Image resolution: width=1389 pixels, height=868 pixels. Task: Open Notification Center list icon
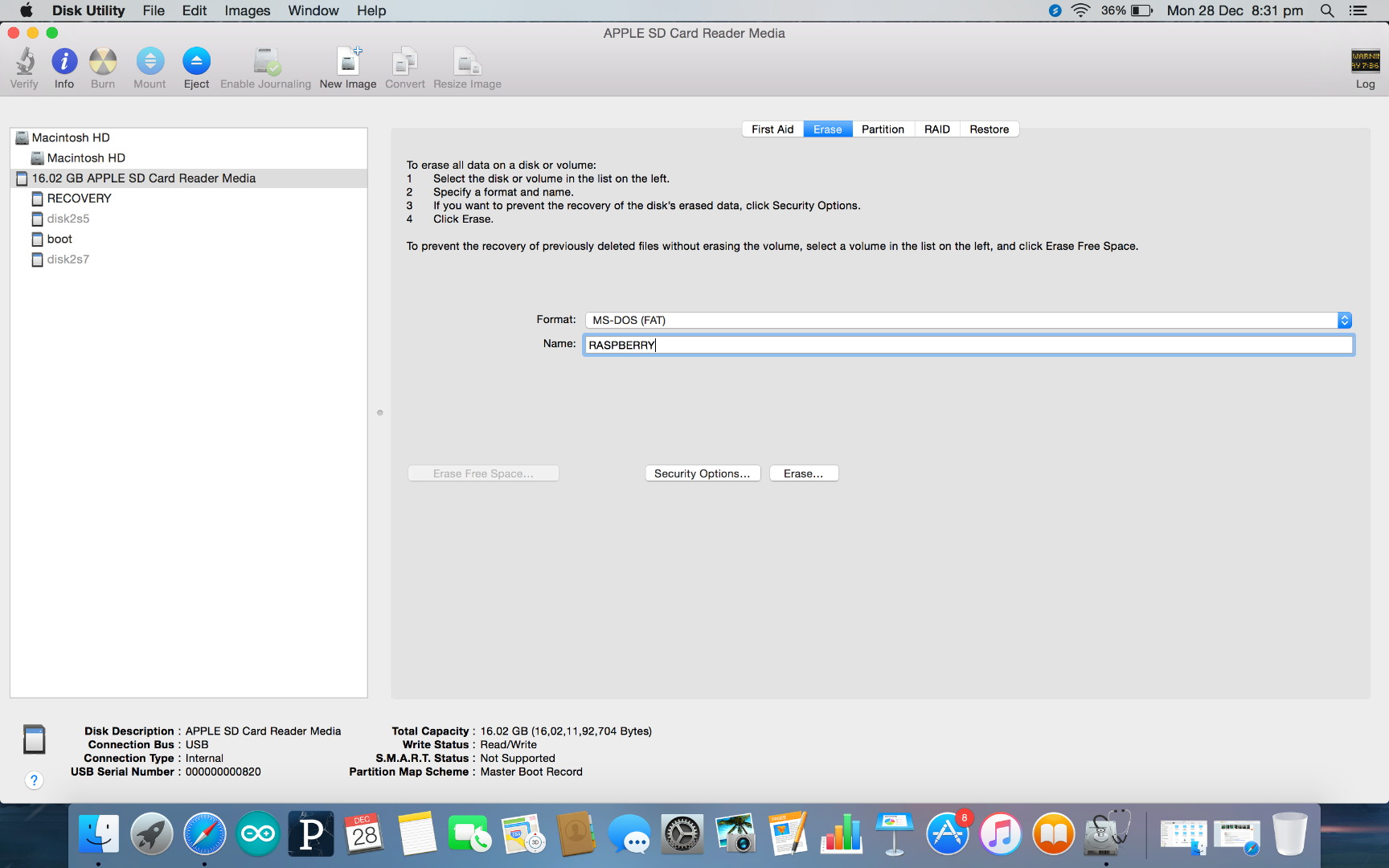point(1358,10)
